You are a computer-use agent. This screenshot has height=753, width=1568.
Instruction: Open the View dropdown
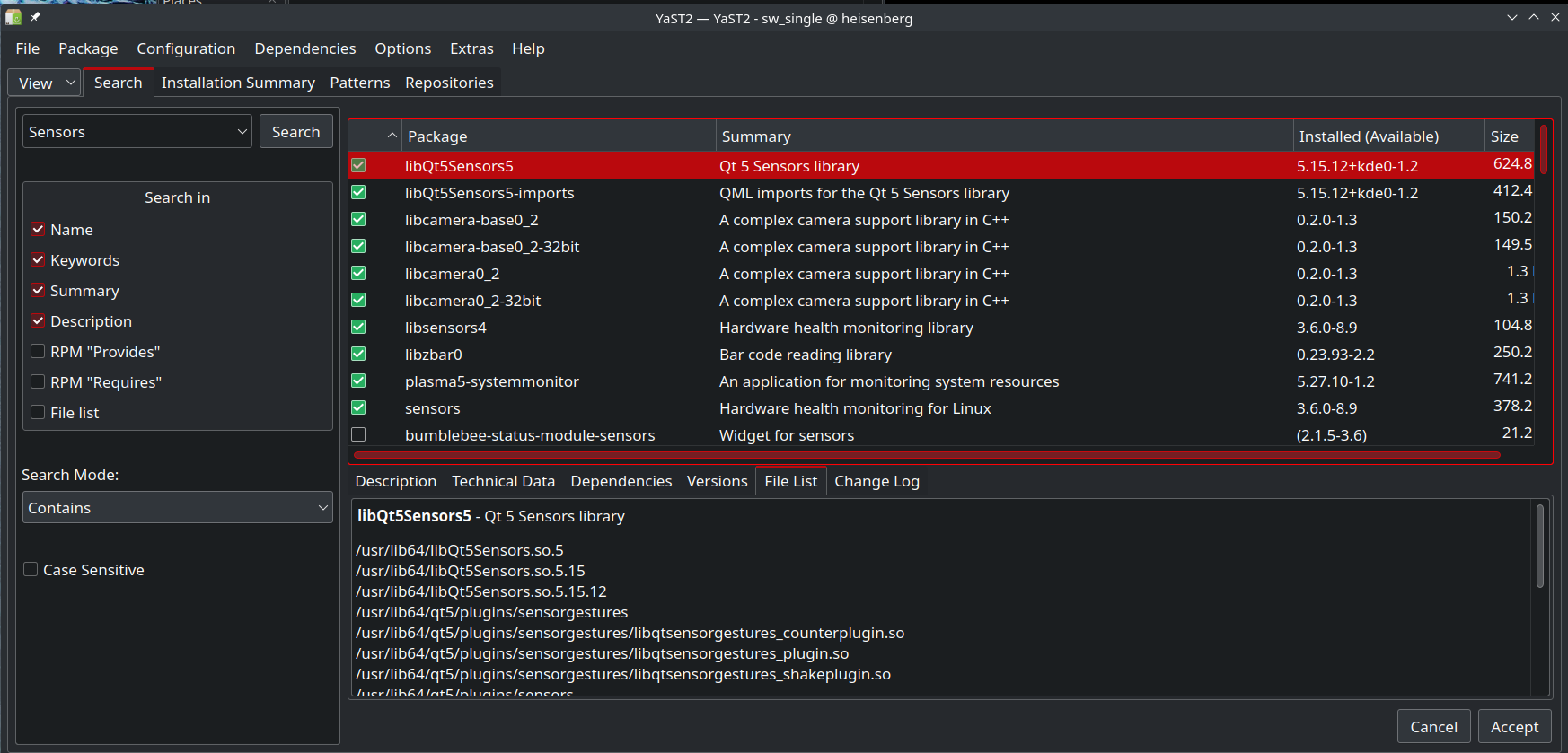(x=45, y=83)
